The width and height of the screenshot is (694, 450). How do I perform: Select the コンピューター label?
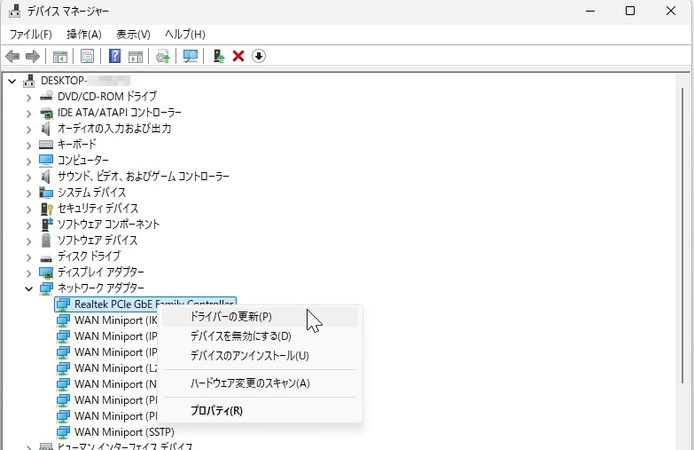tap(83, 160)
